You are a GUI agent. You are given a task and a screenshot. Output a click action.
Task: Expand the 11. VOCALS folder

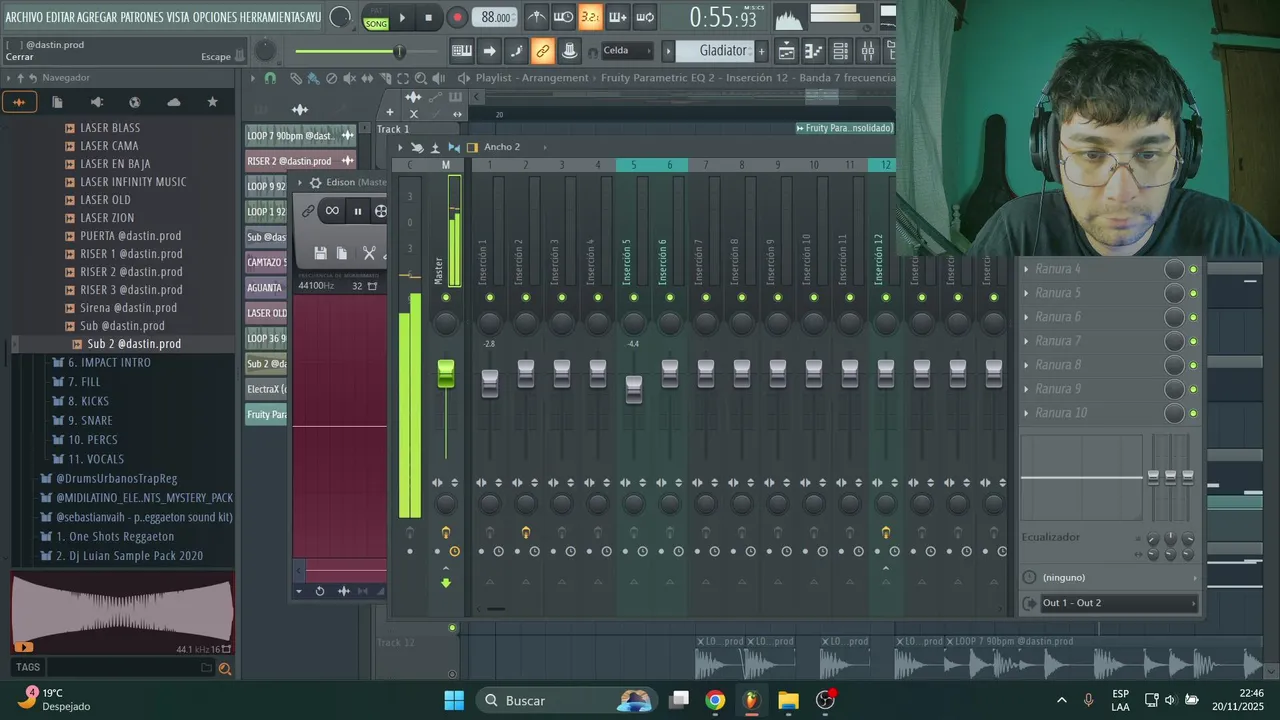coord(95,459)
